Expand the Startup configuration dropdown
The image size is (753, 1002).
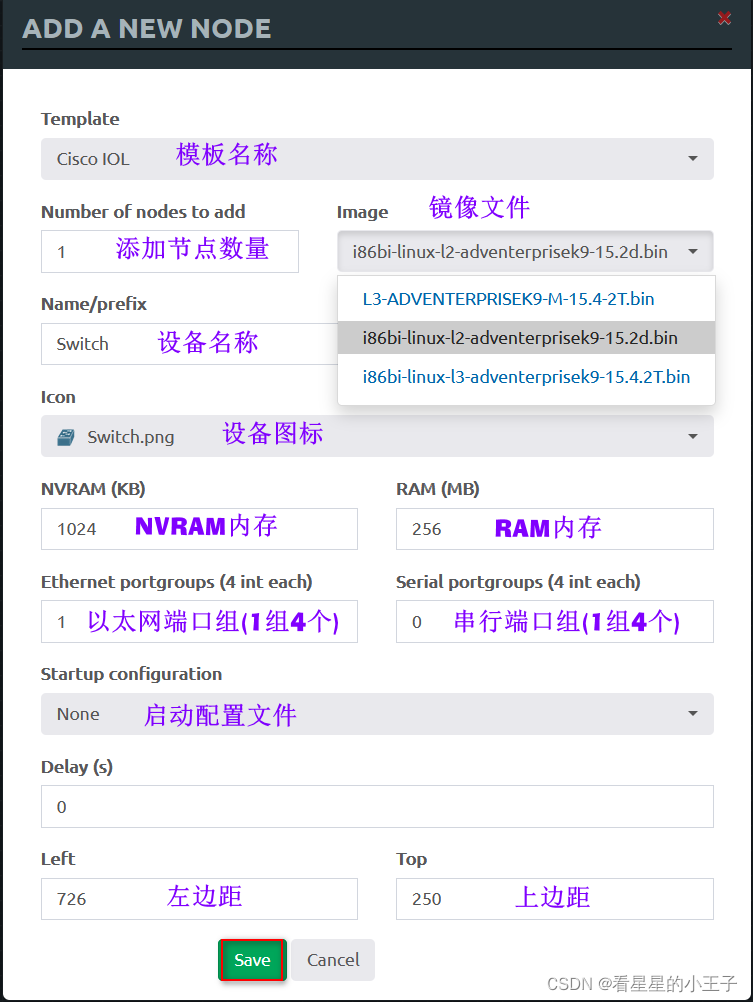click(x=377, y=714)
